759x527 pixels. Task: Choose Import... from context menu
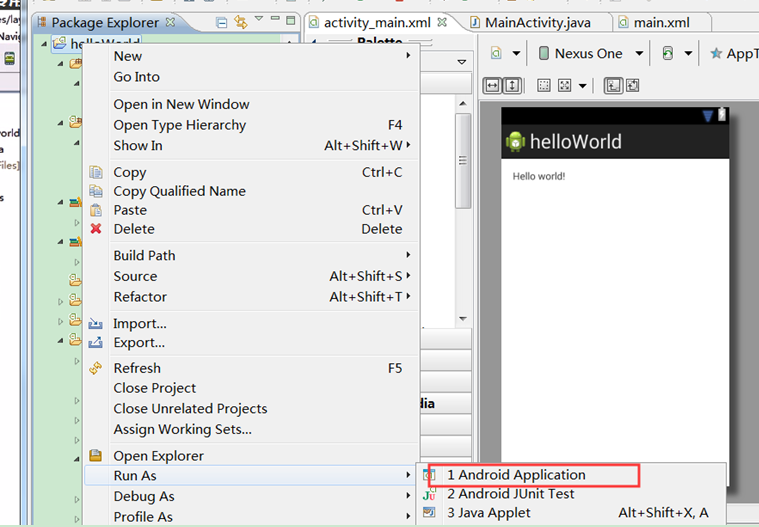(251, 324)
